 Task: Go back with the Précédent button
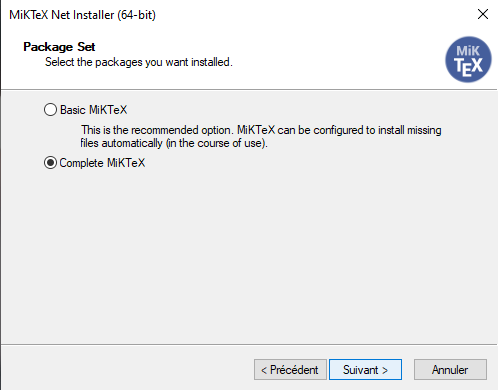290,369
